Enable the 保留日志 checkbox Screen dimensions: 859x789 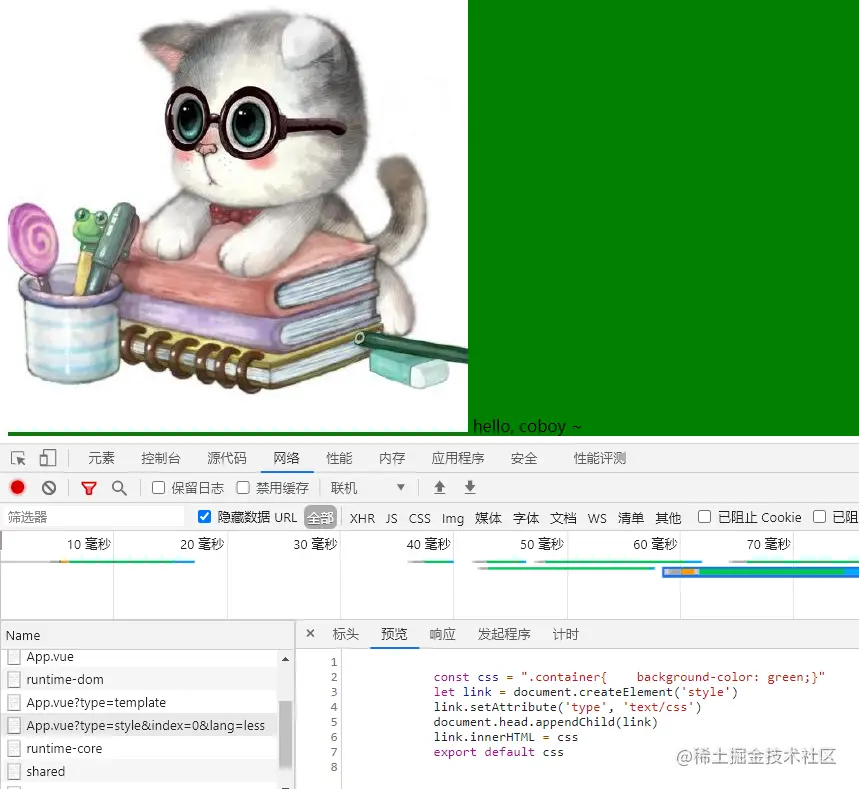point(158,488)
